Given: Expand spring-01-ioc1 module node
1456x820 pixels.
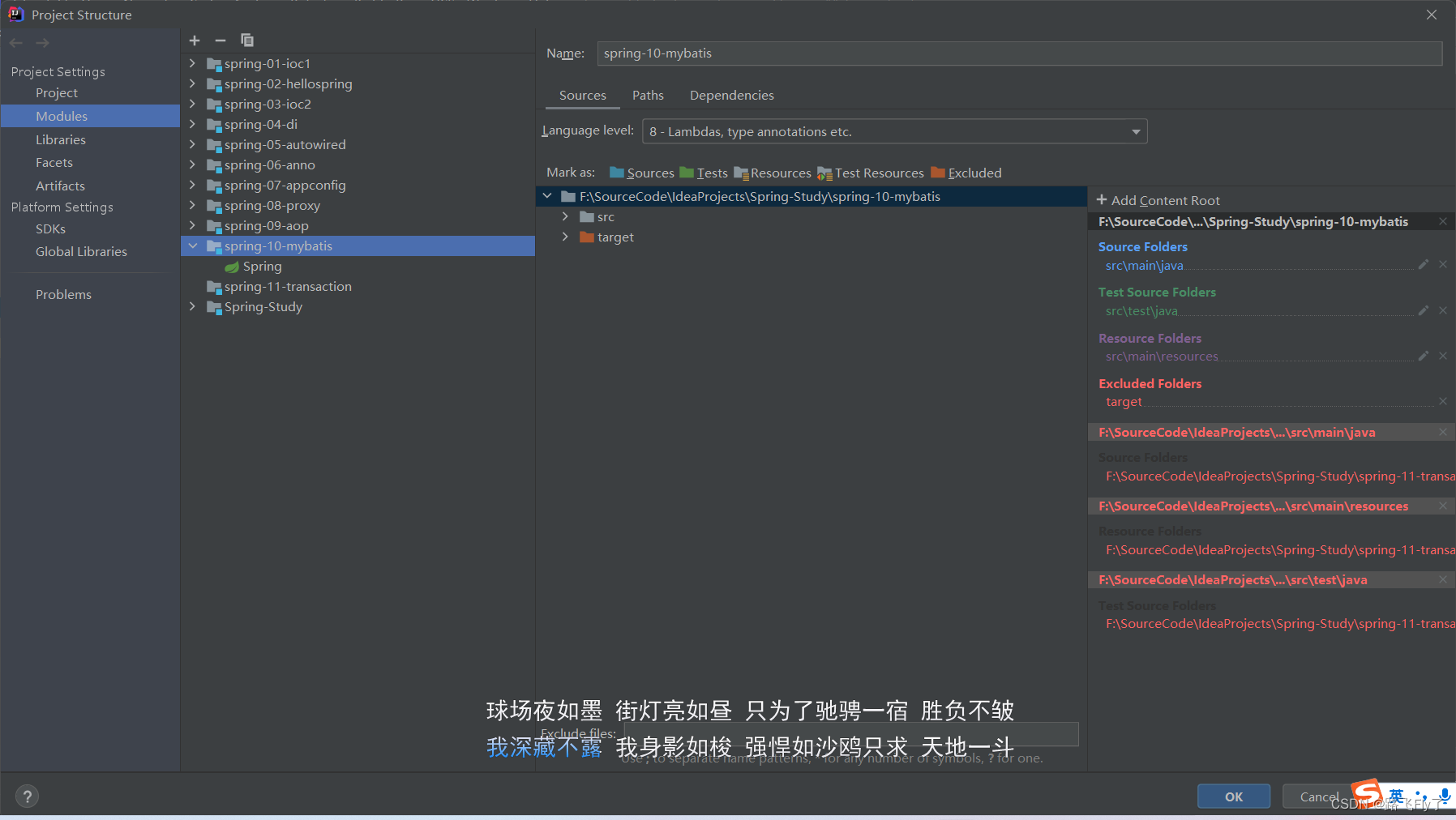Looking at the screenshot, I should 192,63.
